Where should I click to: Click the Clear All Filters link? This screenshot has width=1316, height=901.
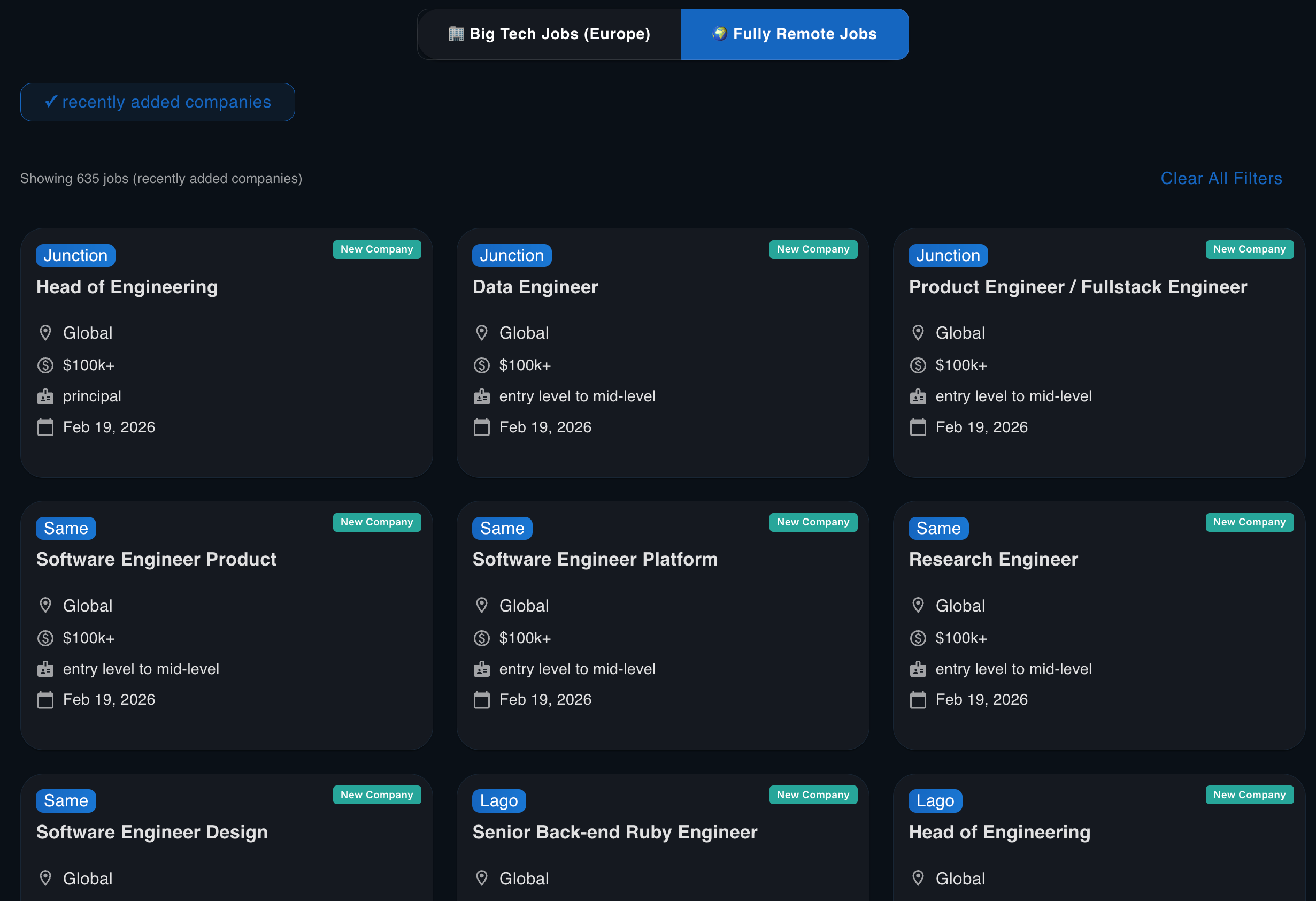[1221, 179]
